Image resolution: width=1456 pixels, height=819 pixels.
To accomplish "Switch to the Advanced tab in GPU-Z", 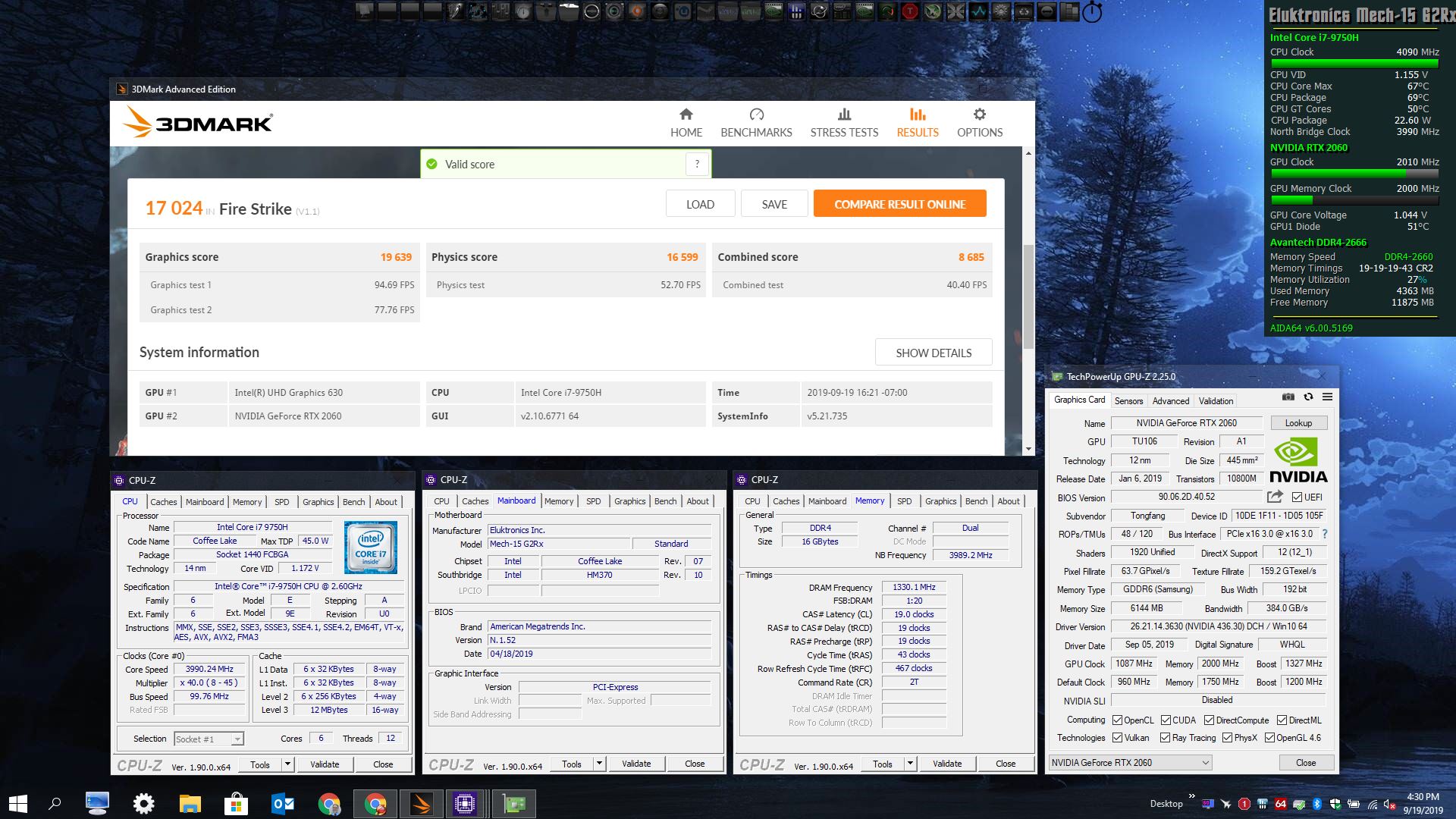I will tap(1171, 401).
